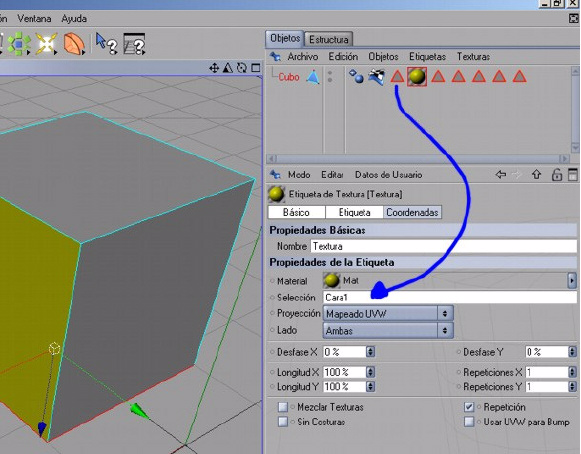Screen dimensions: 581x454
Task: Click the green array object icon in toolbar
Action: click(19, 43)
